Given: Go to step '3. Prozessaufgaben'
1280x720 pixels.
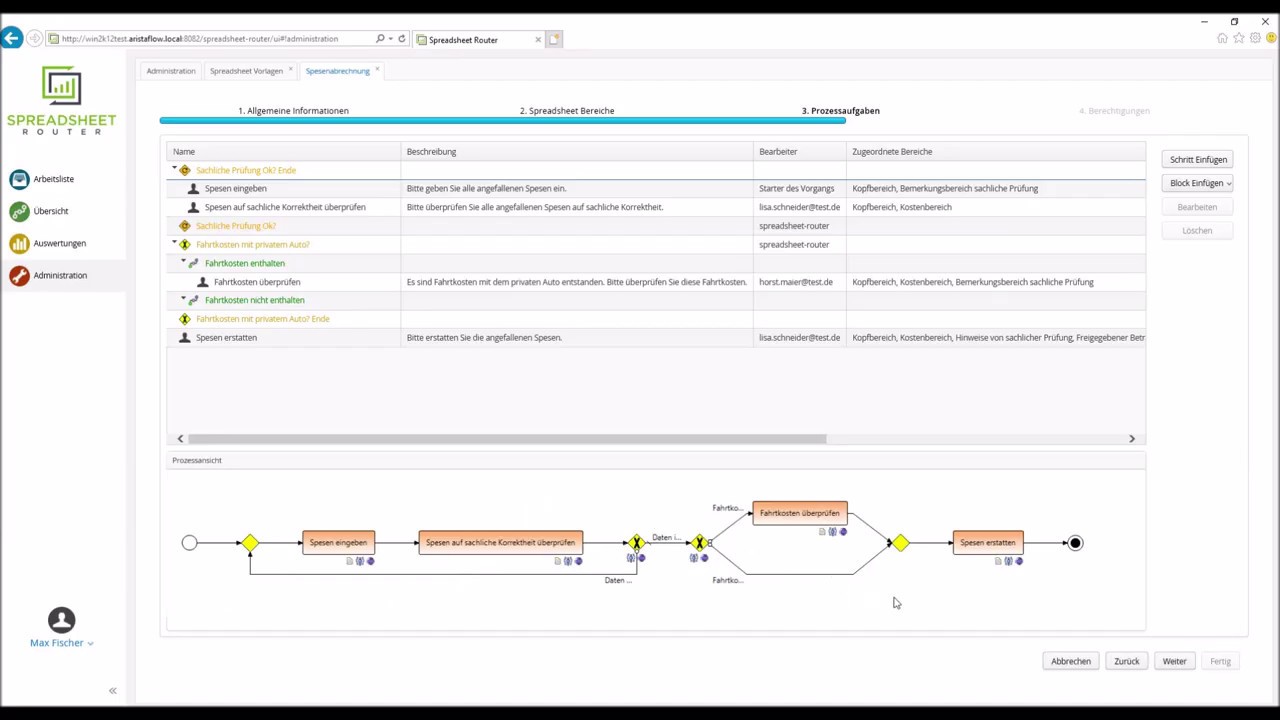Looking at the screenshot, I should coord(841,111).
